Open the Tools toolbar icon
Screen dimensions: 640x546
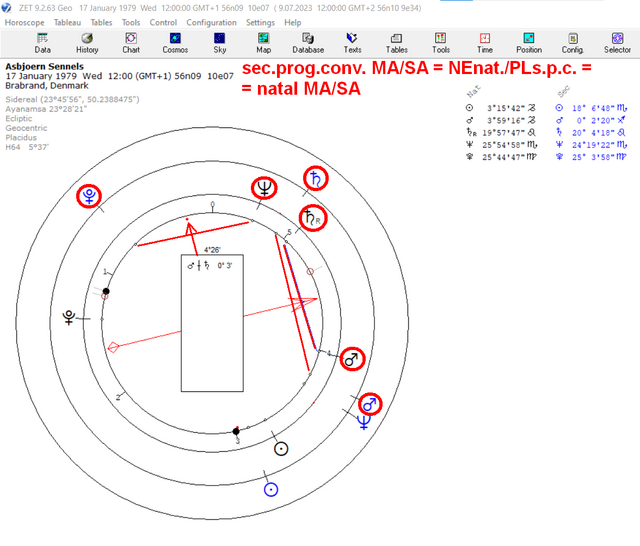pyautogui.click(x=441, y=43)
